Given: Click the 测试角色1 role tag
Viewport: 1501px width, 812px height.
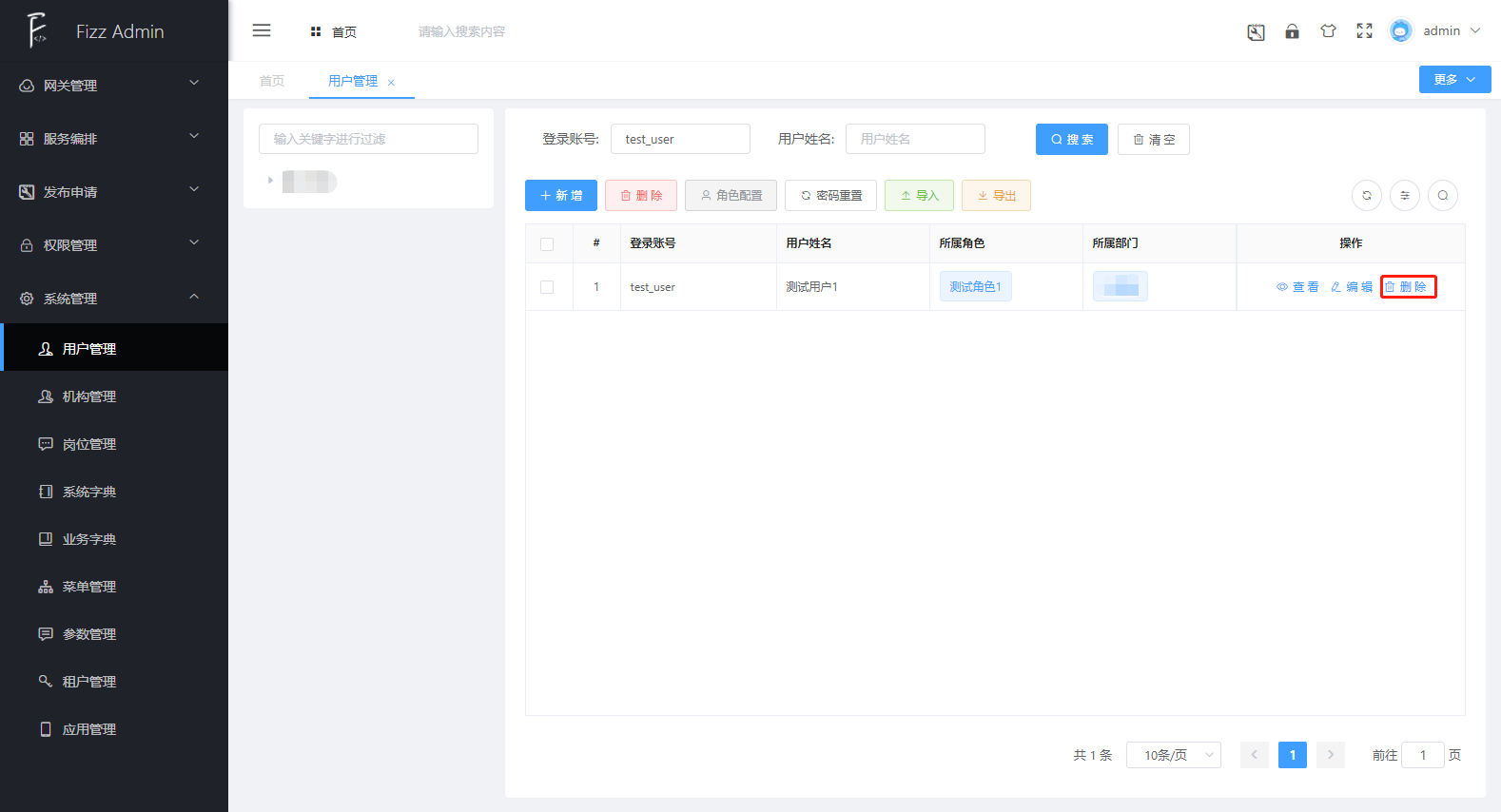Looking at the screenshot, I should click(x=975, y=286).
